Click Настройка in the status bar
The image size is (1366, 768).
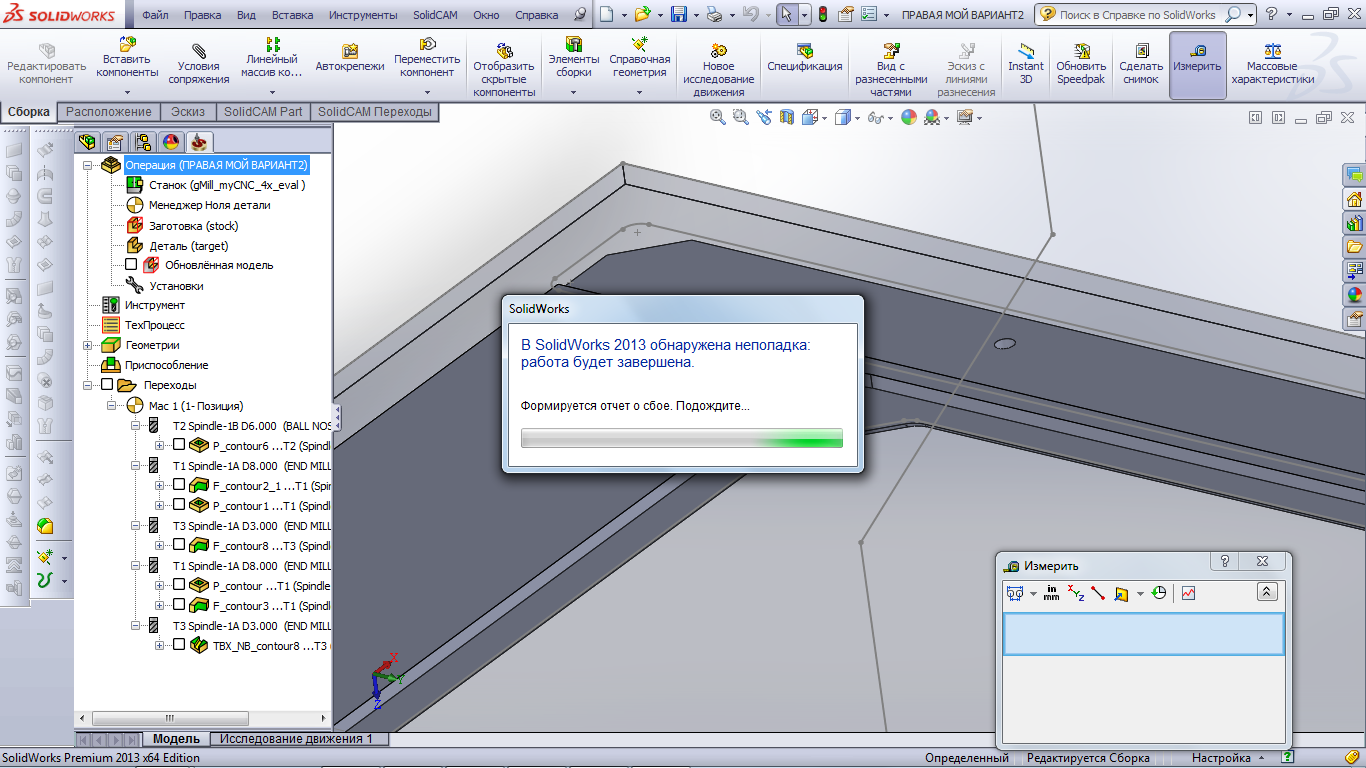(1221, 758)
